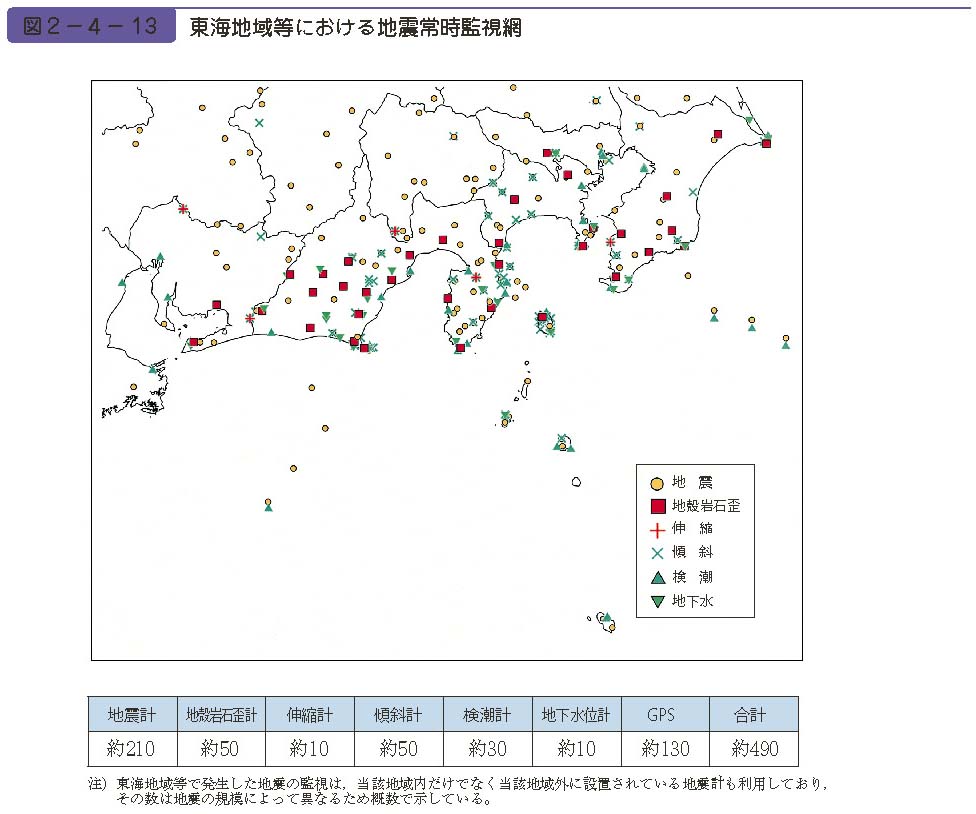Click the 約10 cell under 伸縮計
This screenshot has width=976, height=814.
(309, 748)
